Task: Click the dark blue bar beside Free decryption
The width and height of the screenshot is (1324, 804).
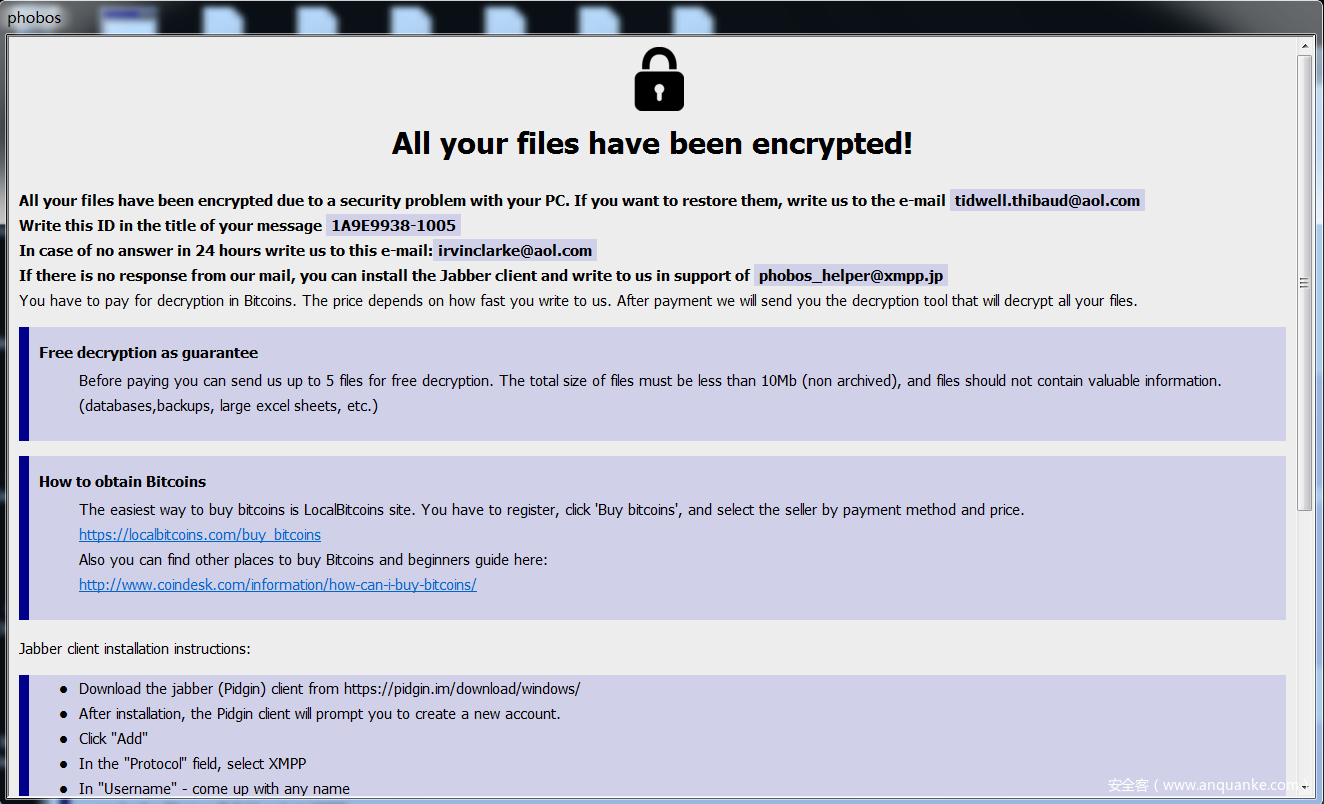Action: [x=24, y=384]
